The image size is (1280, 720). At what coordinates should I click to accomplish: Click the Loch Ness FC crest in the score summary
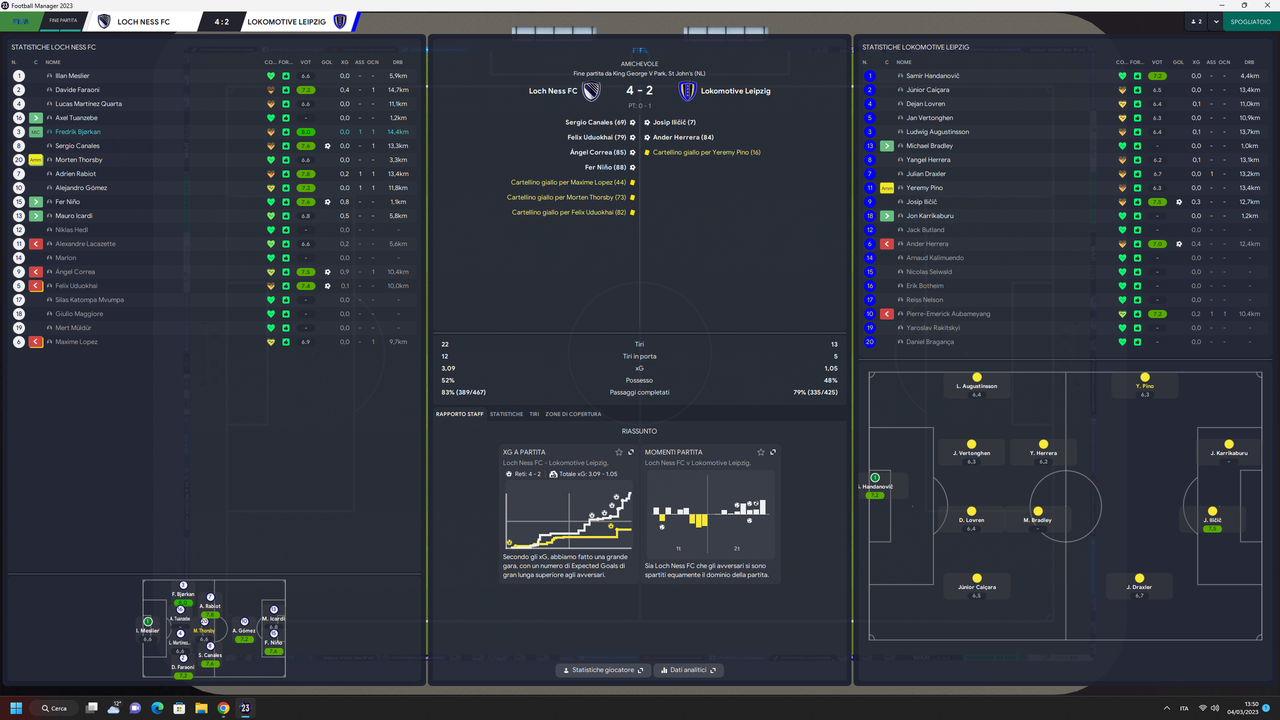[x=592, y=91]
